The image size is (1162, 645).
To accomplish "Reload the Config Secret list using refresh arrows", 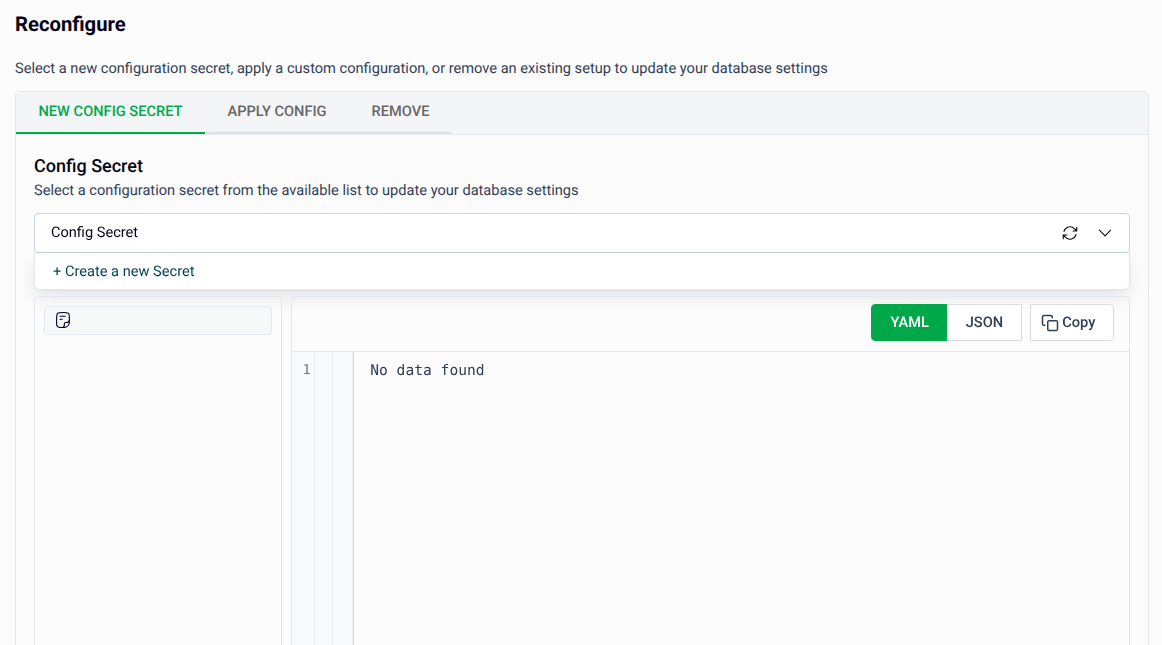I will coord(1070,232).
